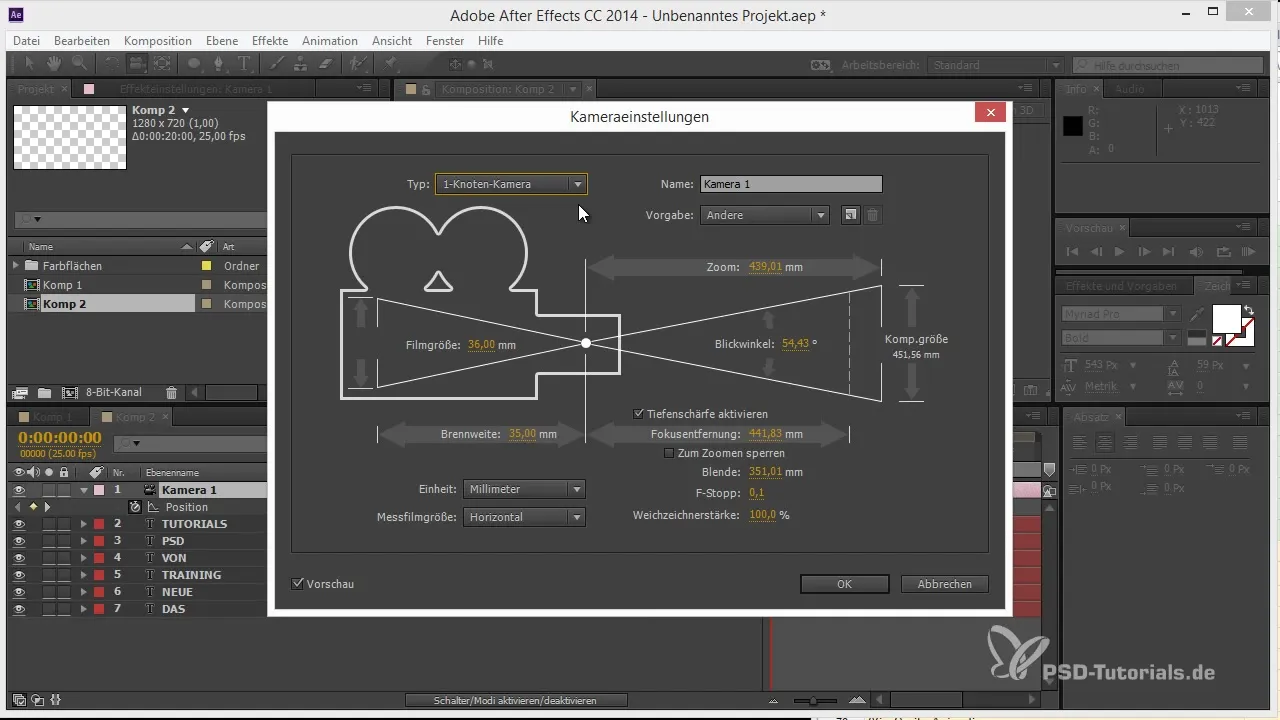The image size is (1280, 720).
Task: Click the white fill color swatch
Action: pyautogui.click(x=1226, y=319)
